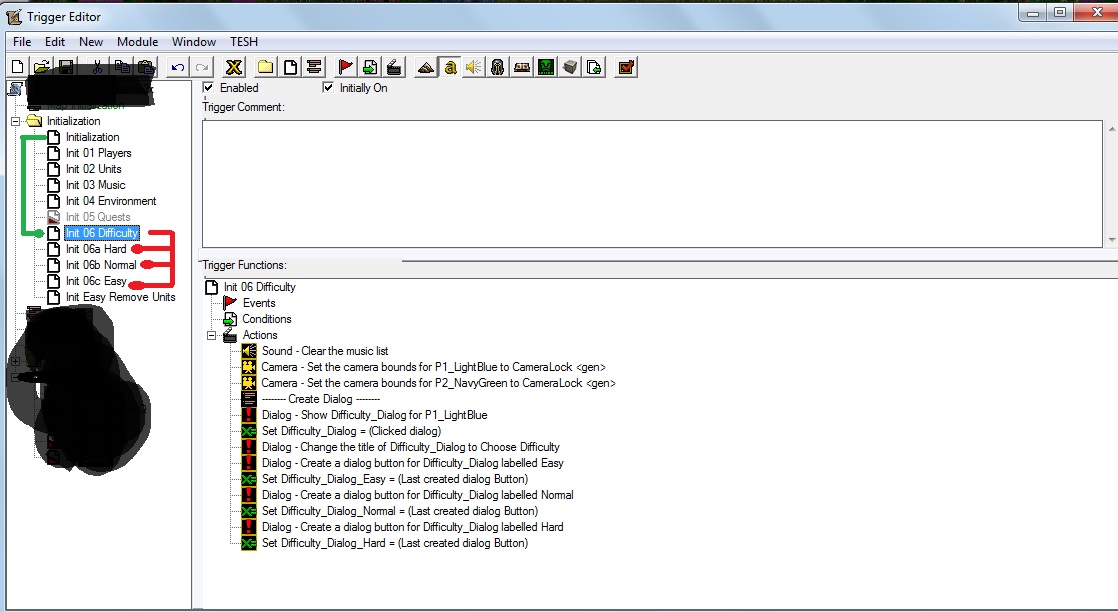1118x612 pixels.
Task: Toggle the Initially On checkbox
Action: point(328,88)
